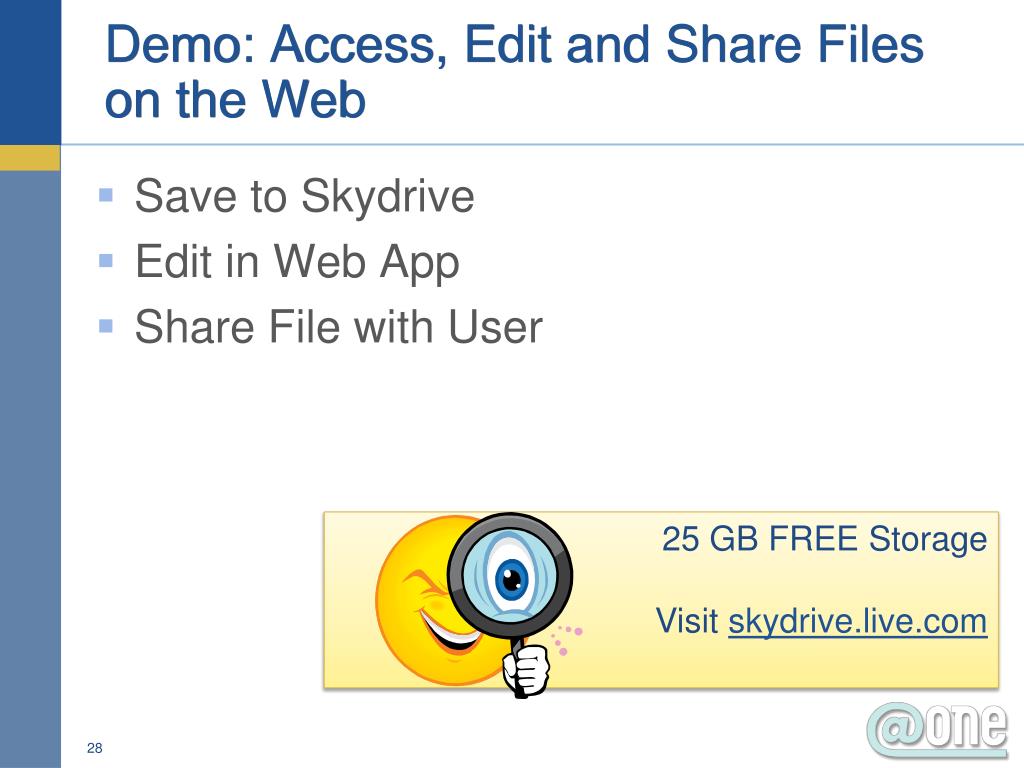
Task: Click the gold accent block on the left bar
Action: coord(30,158)
